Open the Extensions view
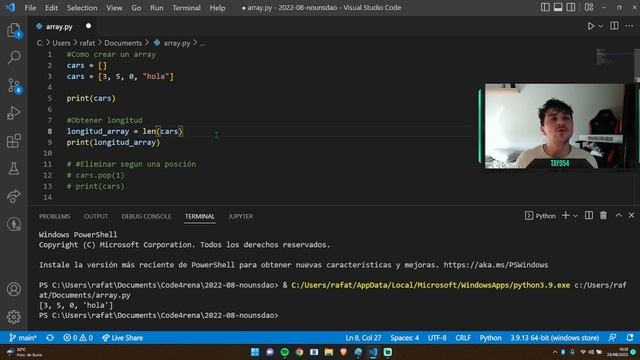This screenshot has width=640, height=360. (x=14, y=141)
